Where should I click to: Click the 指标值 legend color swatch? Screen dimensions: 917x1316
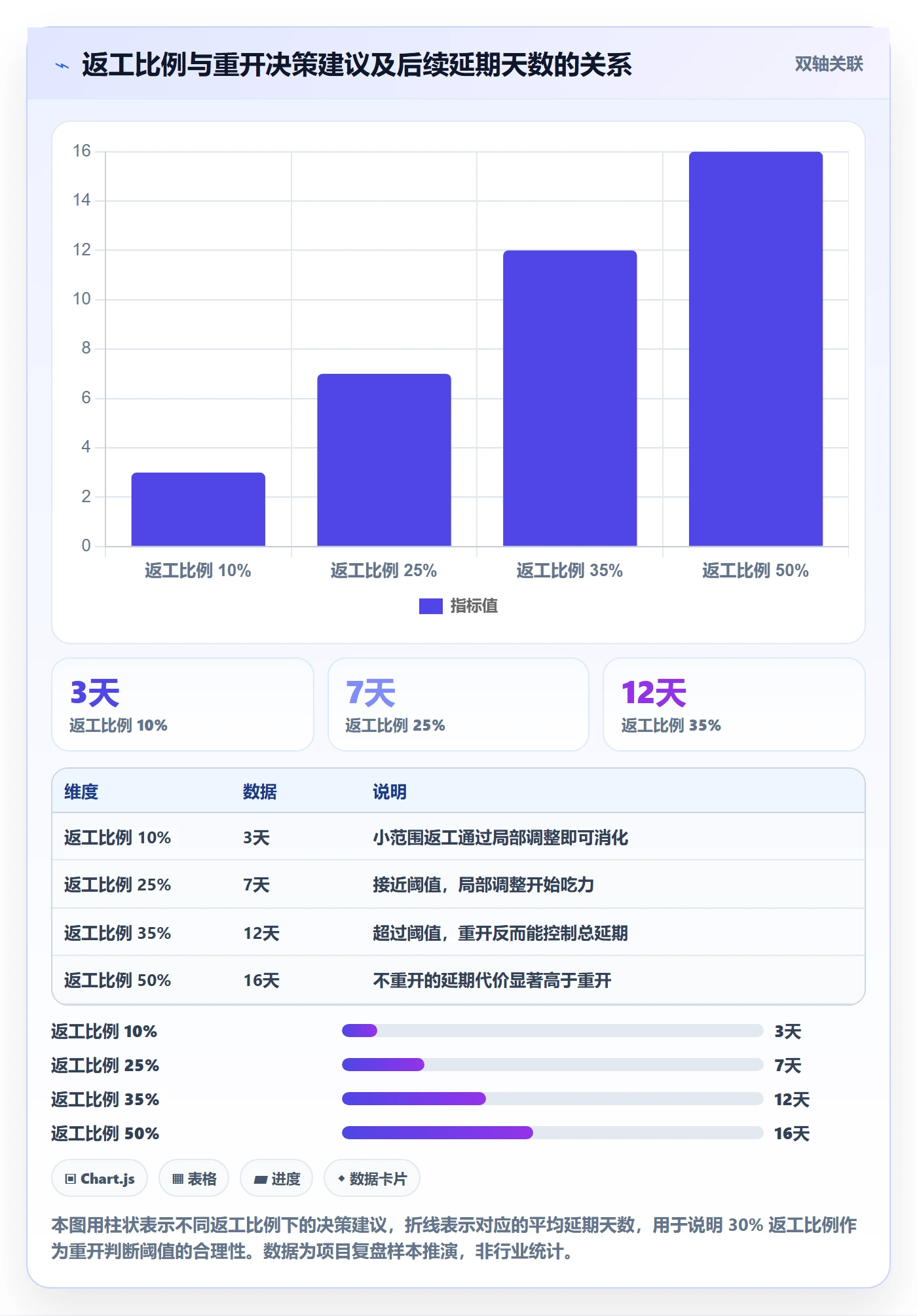click(x=430, y=606)
